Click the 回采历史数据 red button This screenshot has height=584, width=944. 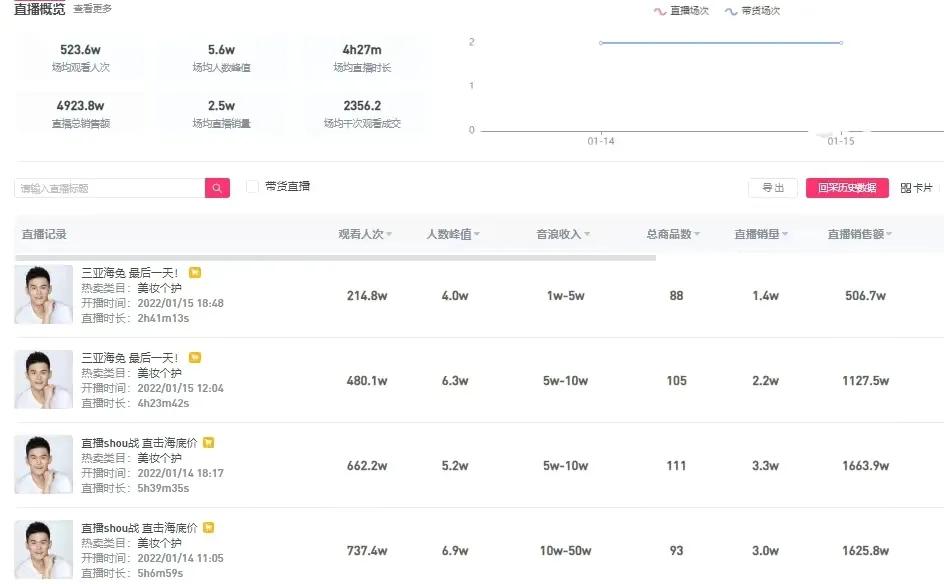coord(846,187)
